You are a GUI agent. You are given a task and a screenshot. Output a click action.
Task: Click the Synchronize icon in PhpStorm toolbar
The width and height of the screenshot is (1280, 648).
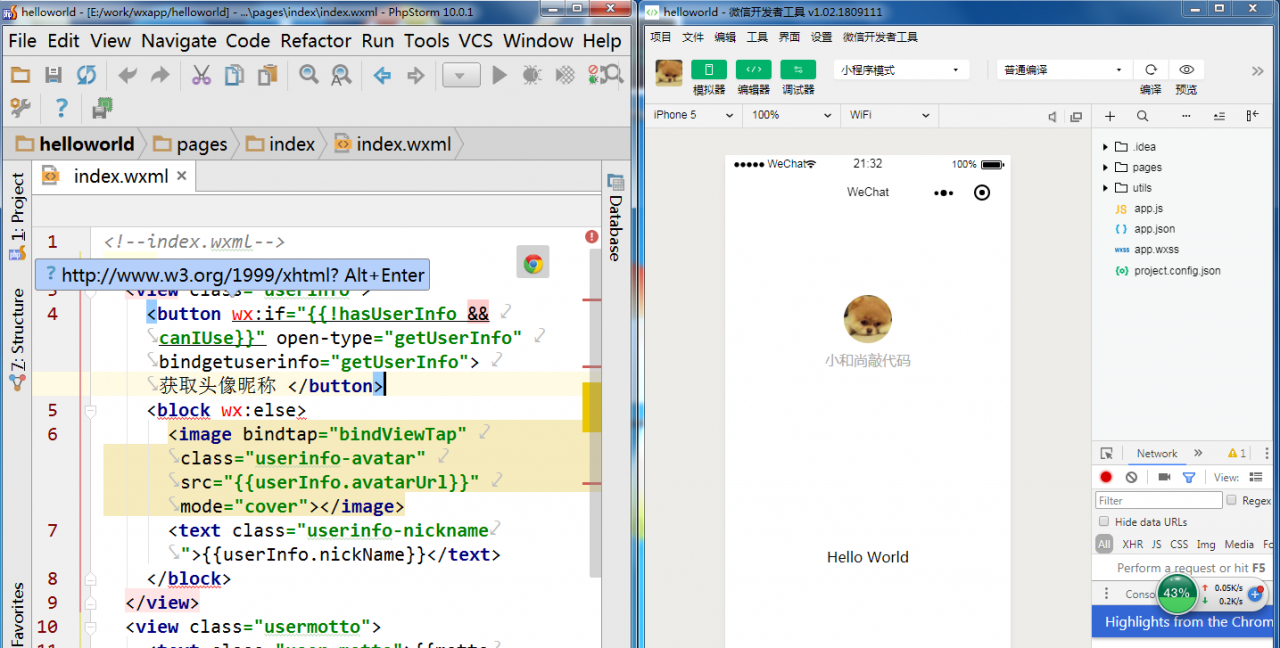tap(87, 75)
